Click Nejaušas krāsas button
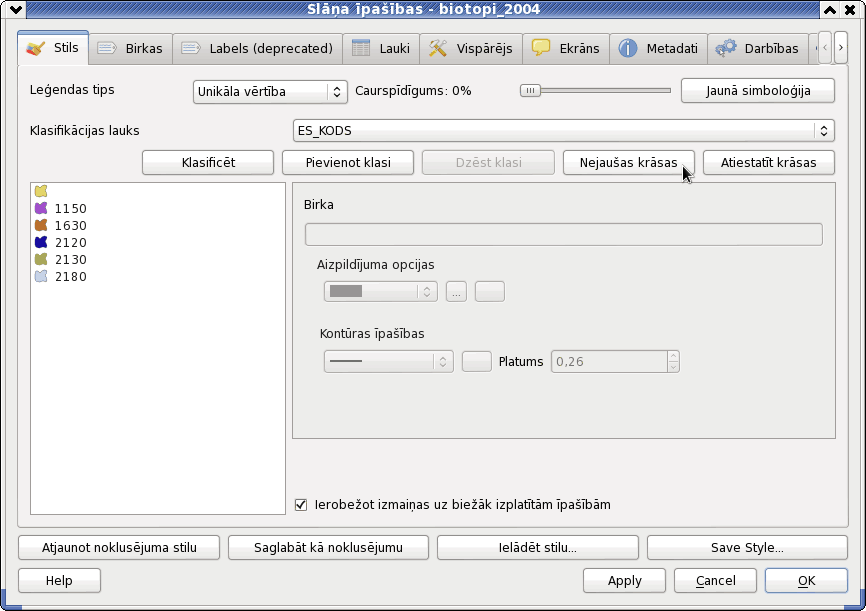This screenshot has height=611, width=866. point(629,162)
